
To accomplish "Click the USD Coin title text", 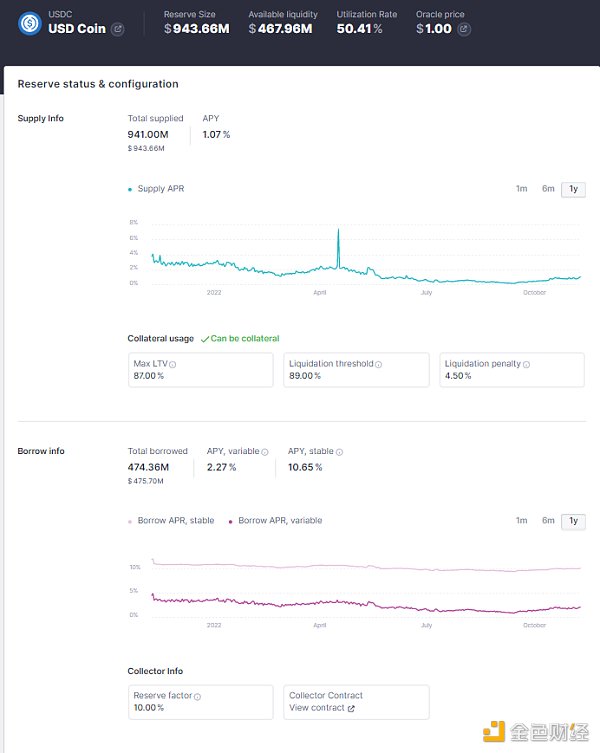I will (x=77, y=29).
